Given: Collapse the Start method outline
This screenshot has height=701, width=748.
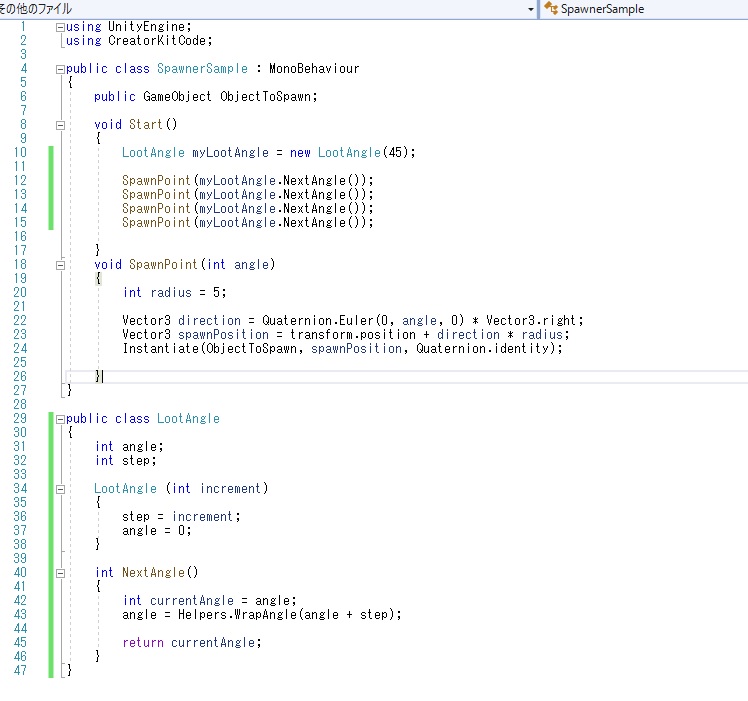Looking at the screenshot, I should pyautogui.click(x=60, y=126).
